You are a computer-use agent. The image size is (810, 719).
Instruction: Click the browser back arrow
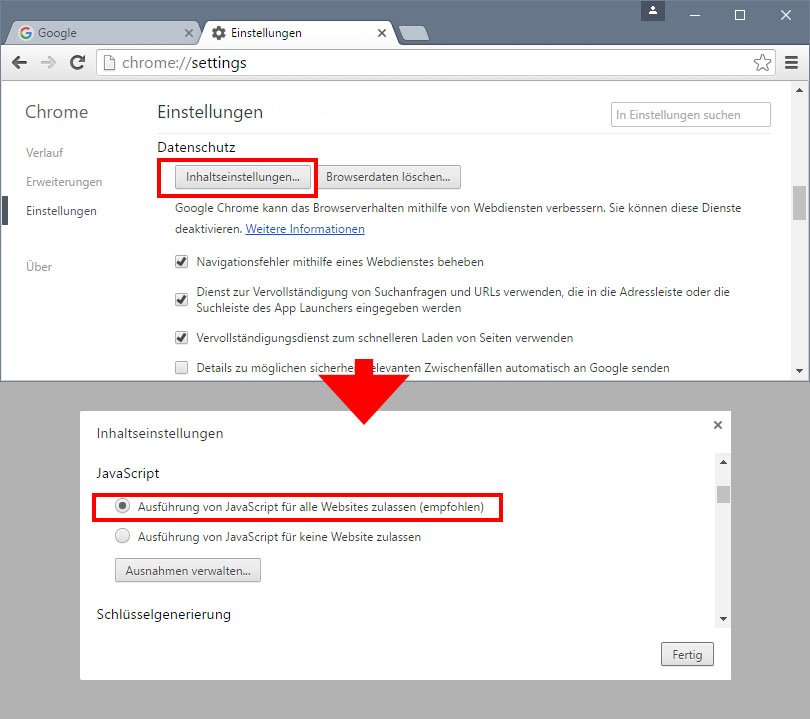click(19, 63)
